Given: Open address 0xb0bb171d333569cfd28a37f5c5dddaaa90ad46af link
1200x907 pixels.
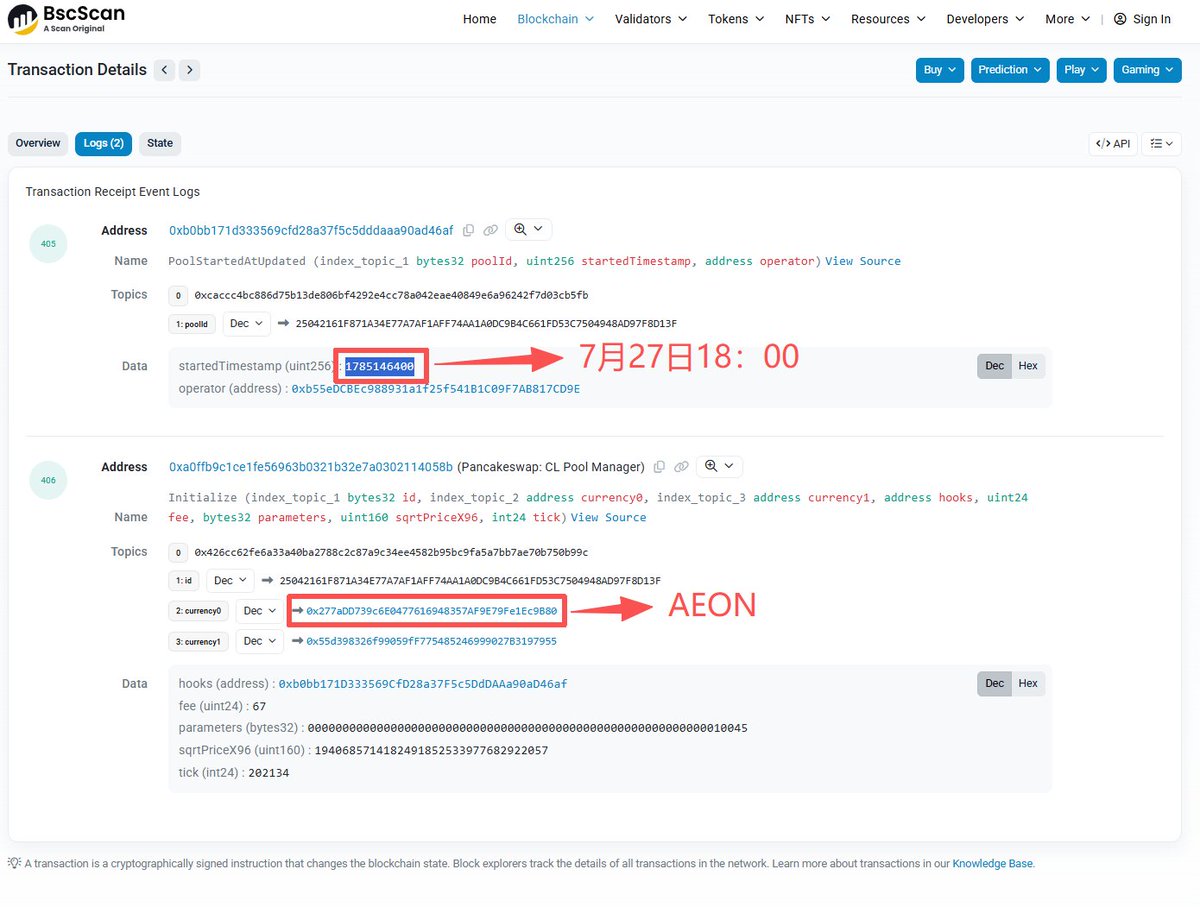Looking at the screenshot, I should tap(311, 231).
